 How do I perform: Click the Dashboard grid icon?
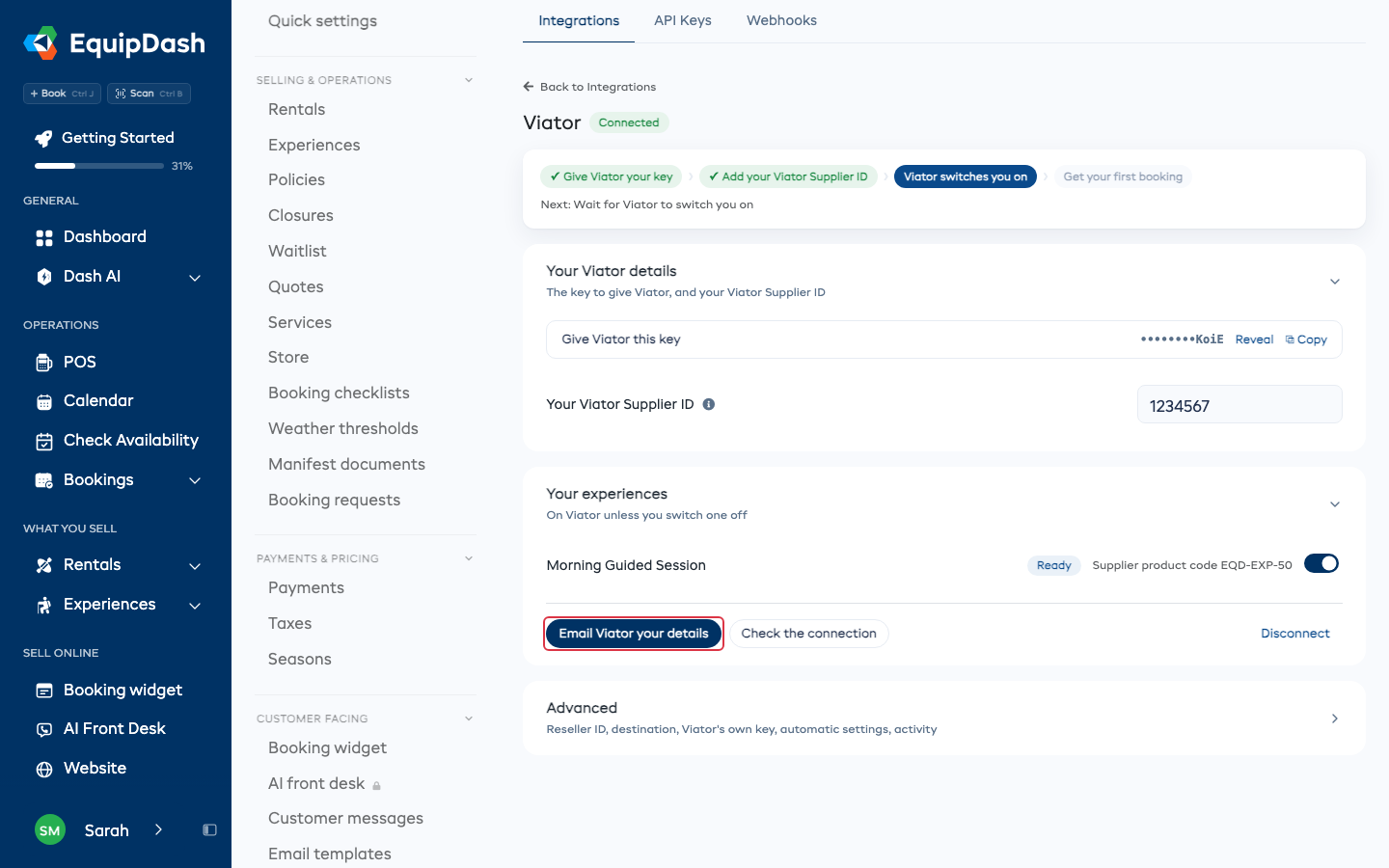(x=44, y=237)
